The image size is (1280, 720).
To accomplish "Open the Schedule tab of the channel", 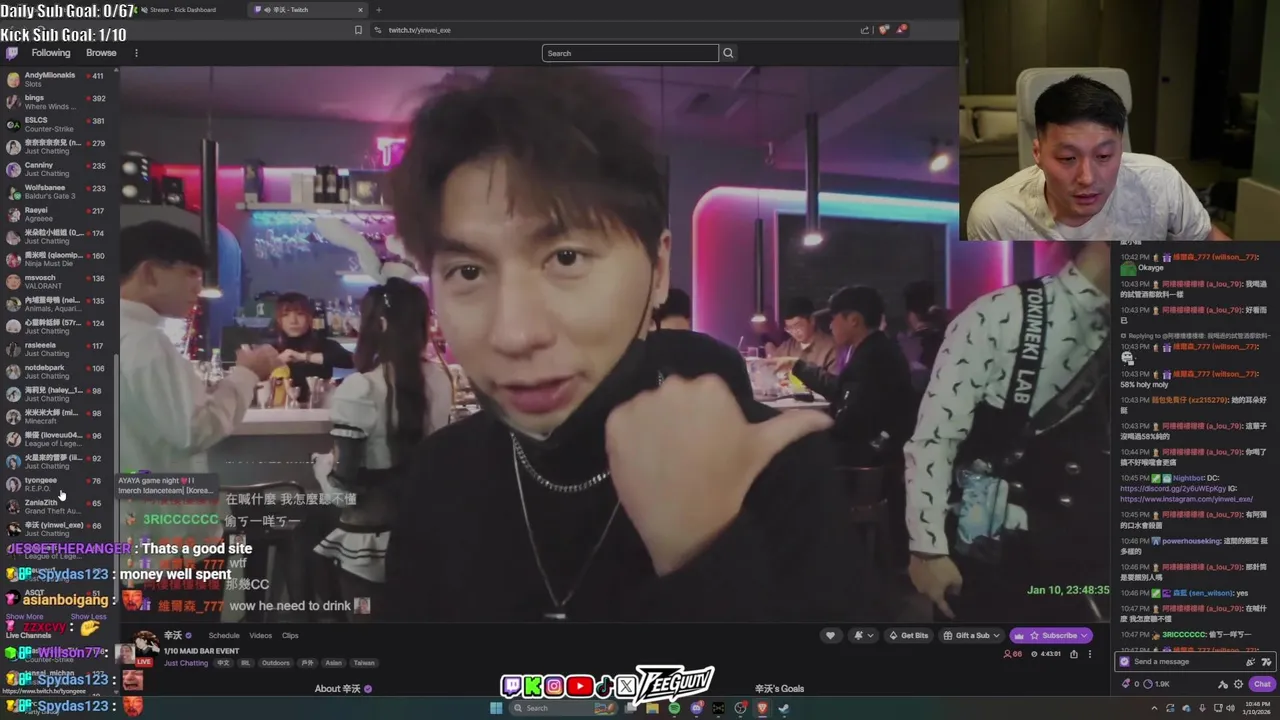I will (x=224, y=635).
